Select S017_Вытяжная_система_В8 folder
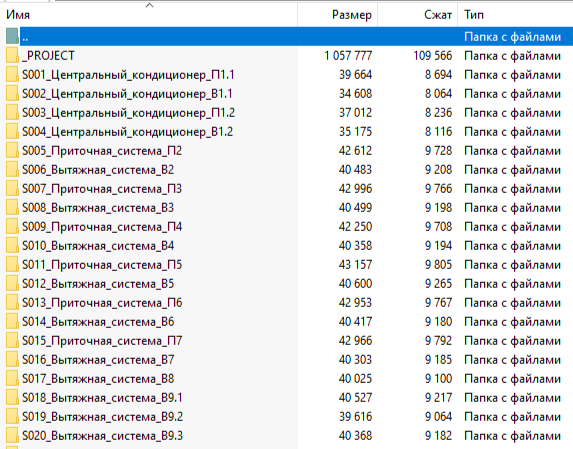573x449 pixels. 98,378
